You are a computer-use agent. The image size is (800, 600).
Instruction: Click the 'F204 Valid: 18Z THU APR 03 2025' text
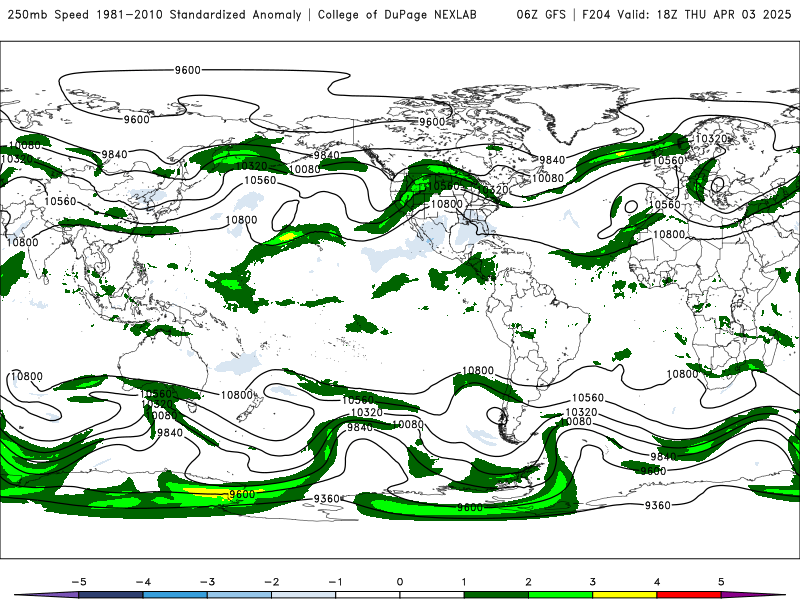[686, 15]
